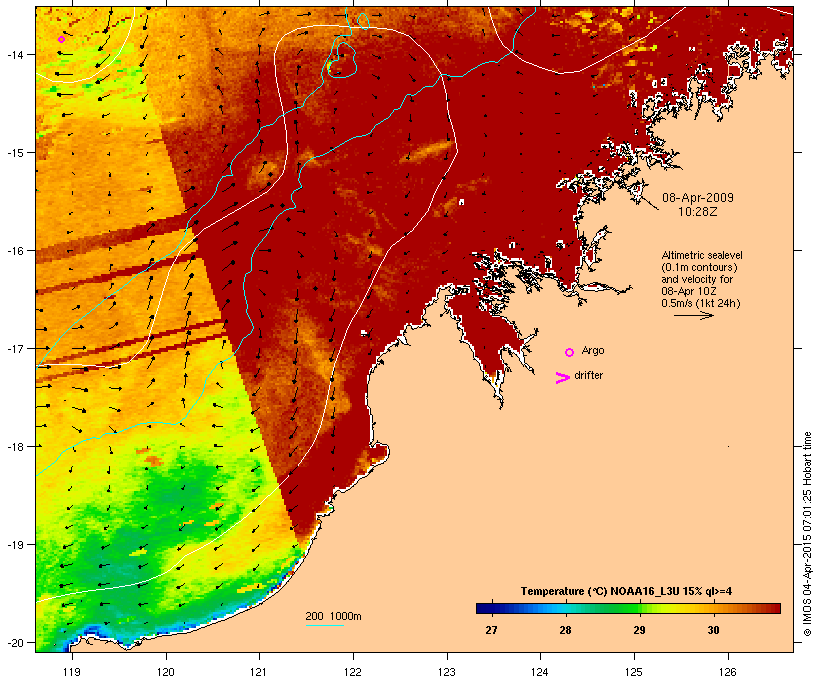Viewport: 820px width, 680px height.
Task: Click the '(0.1m contours)' text
Action: click(700, 267)
